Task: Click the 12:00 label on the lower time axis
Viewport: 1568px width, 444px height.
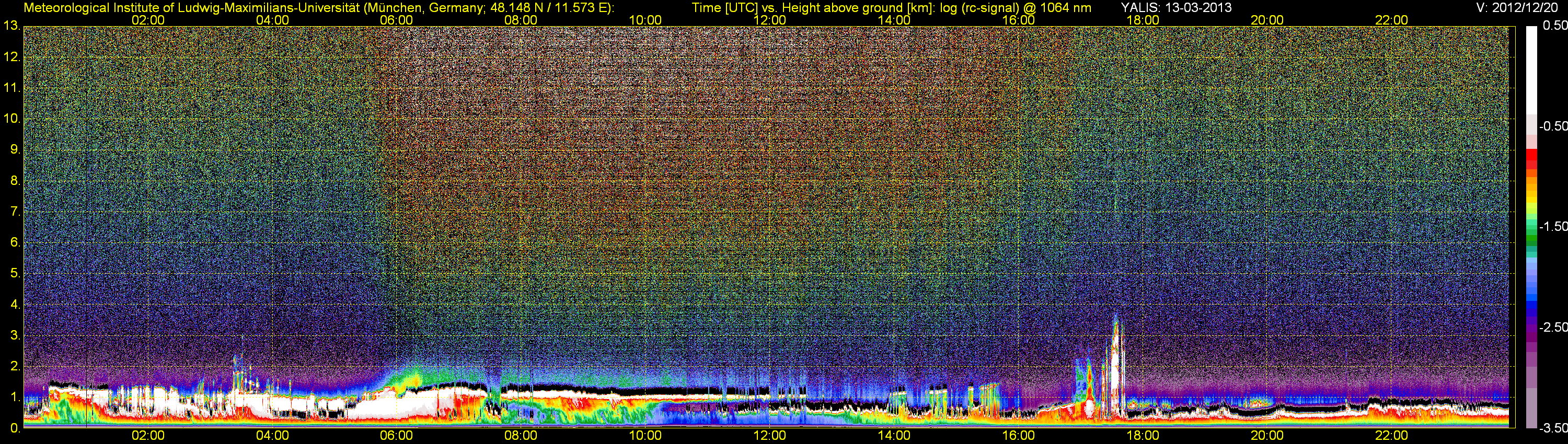Action: (x=770, y=436)
